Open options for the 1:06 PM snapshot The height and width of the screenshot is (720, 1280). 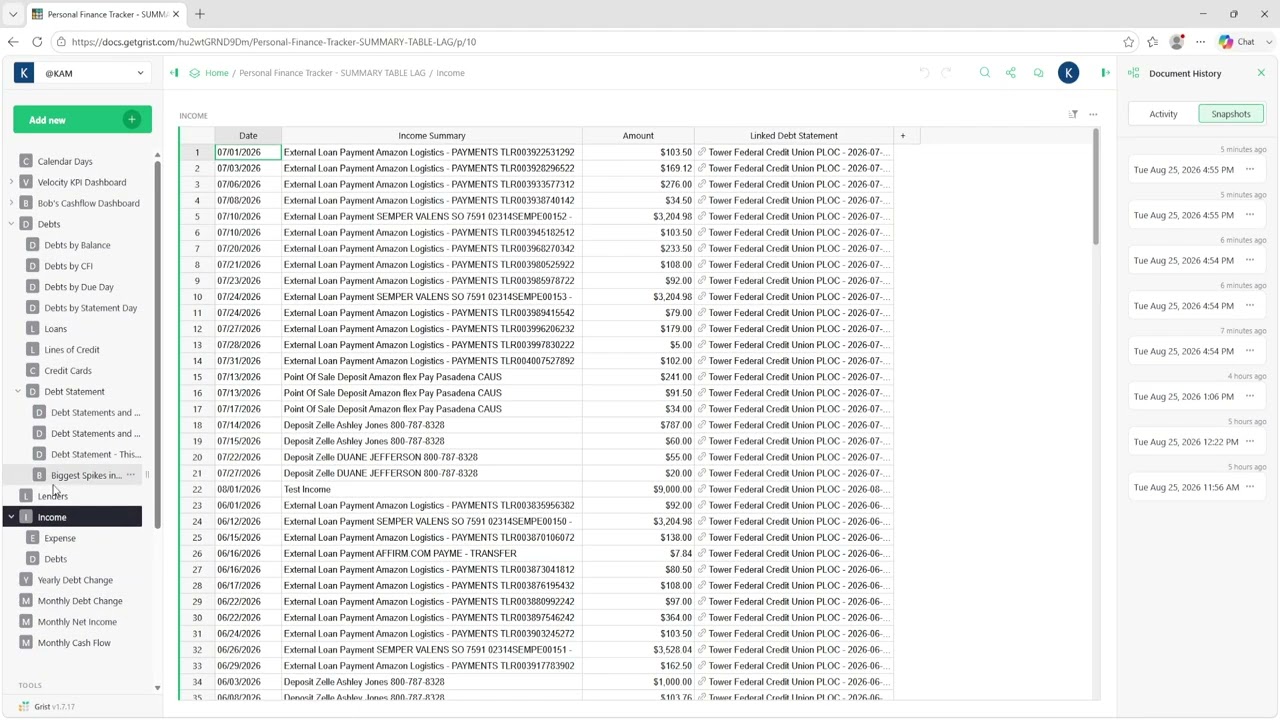[x=1250, y=396]
